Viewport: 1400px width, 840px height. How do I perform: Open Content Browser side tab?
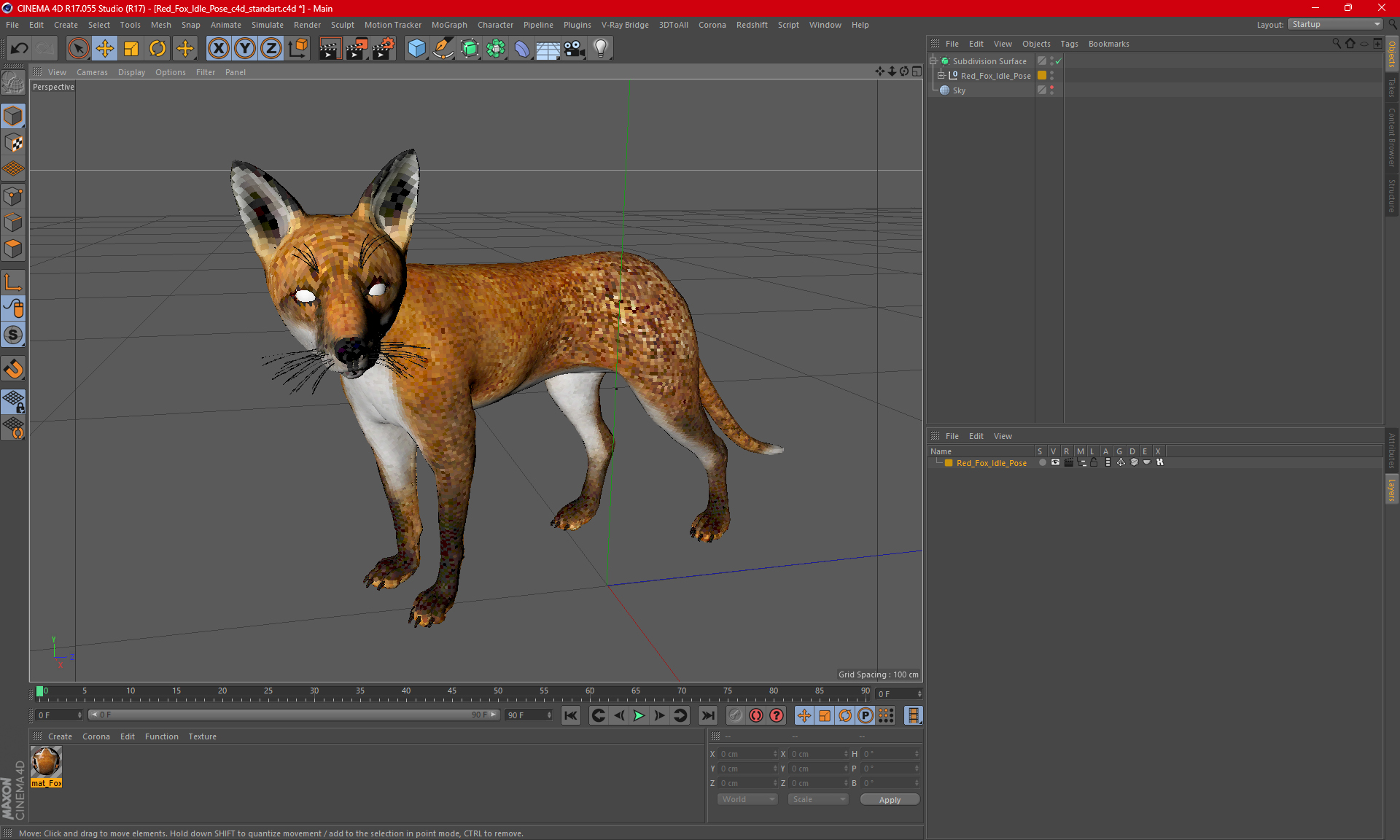point(1392,137)
